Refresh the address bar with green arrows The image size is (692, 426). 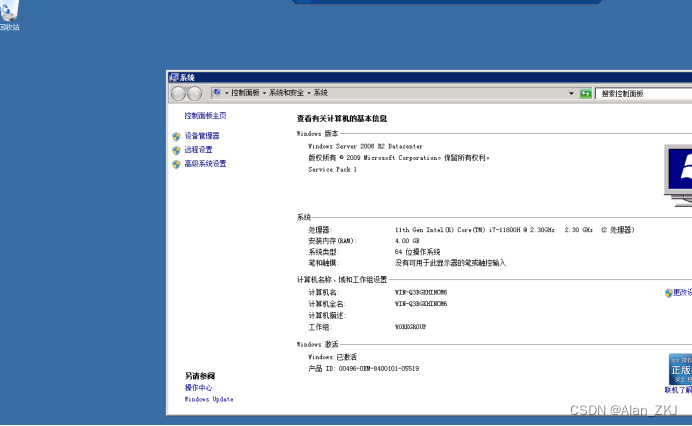[586, 94]
